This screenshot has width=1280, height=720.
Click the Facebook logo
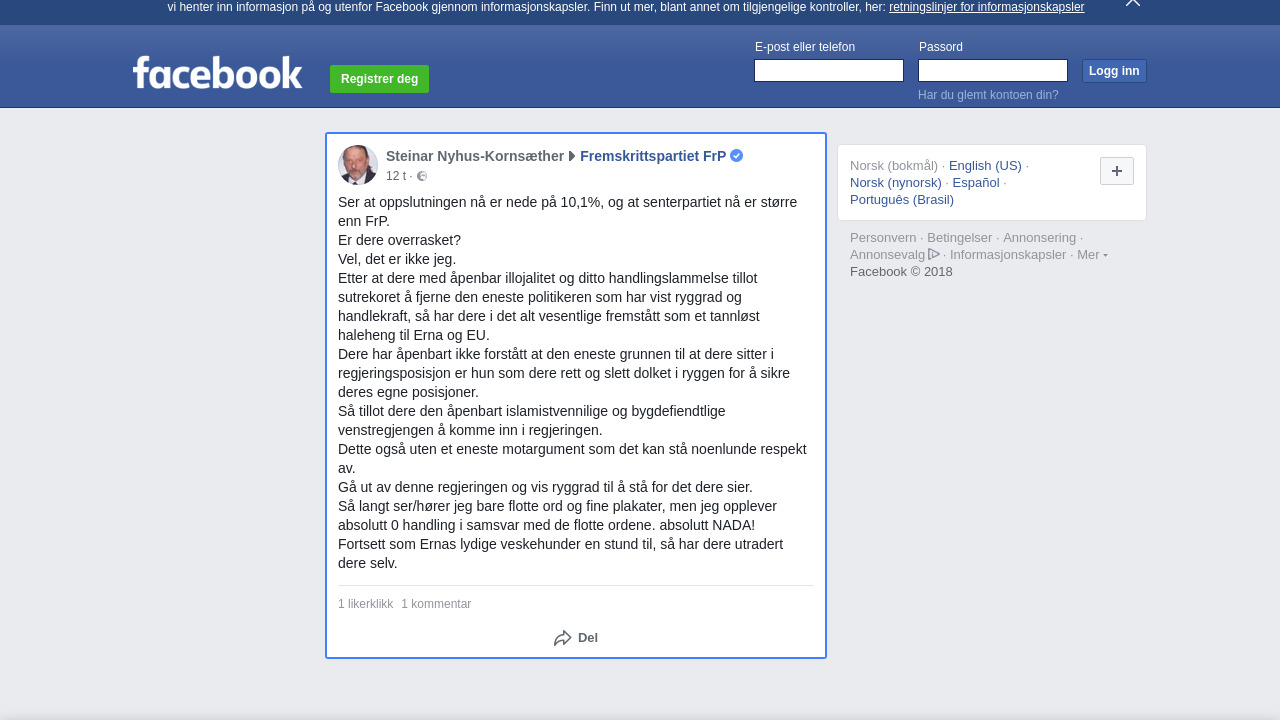pyautogui.click(x=217, y=73)
